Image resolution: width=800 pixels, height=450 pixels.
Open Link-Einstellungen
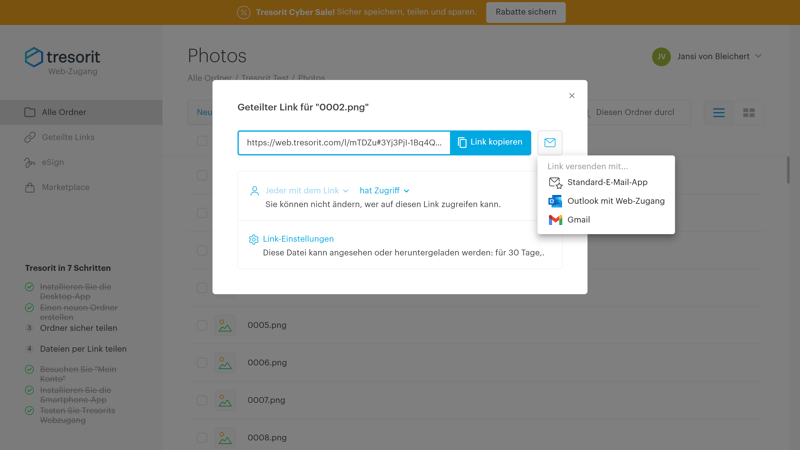pos(298,239)
